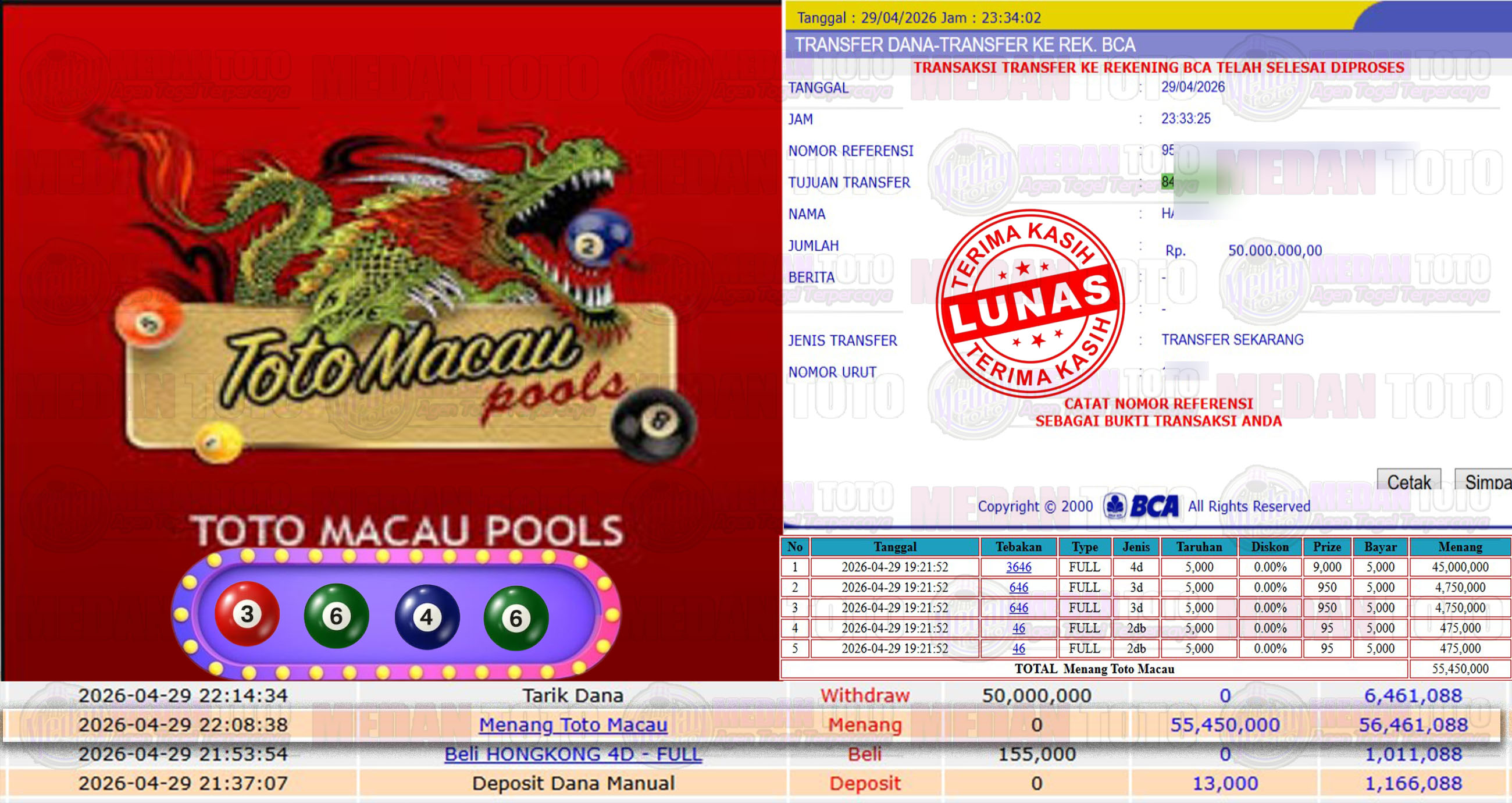The width and height of the screenshot is (1512, 803).
Task: Select the 9,000 prize cell
Action: pos(1326,567)
